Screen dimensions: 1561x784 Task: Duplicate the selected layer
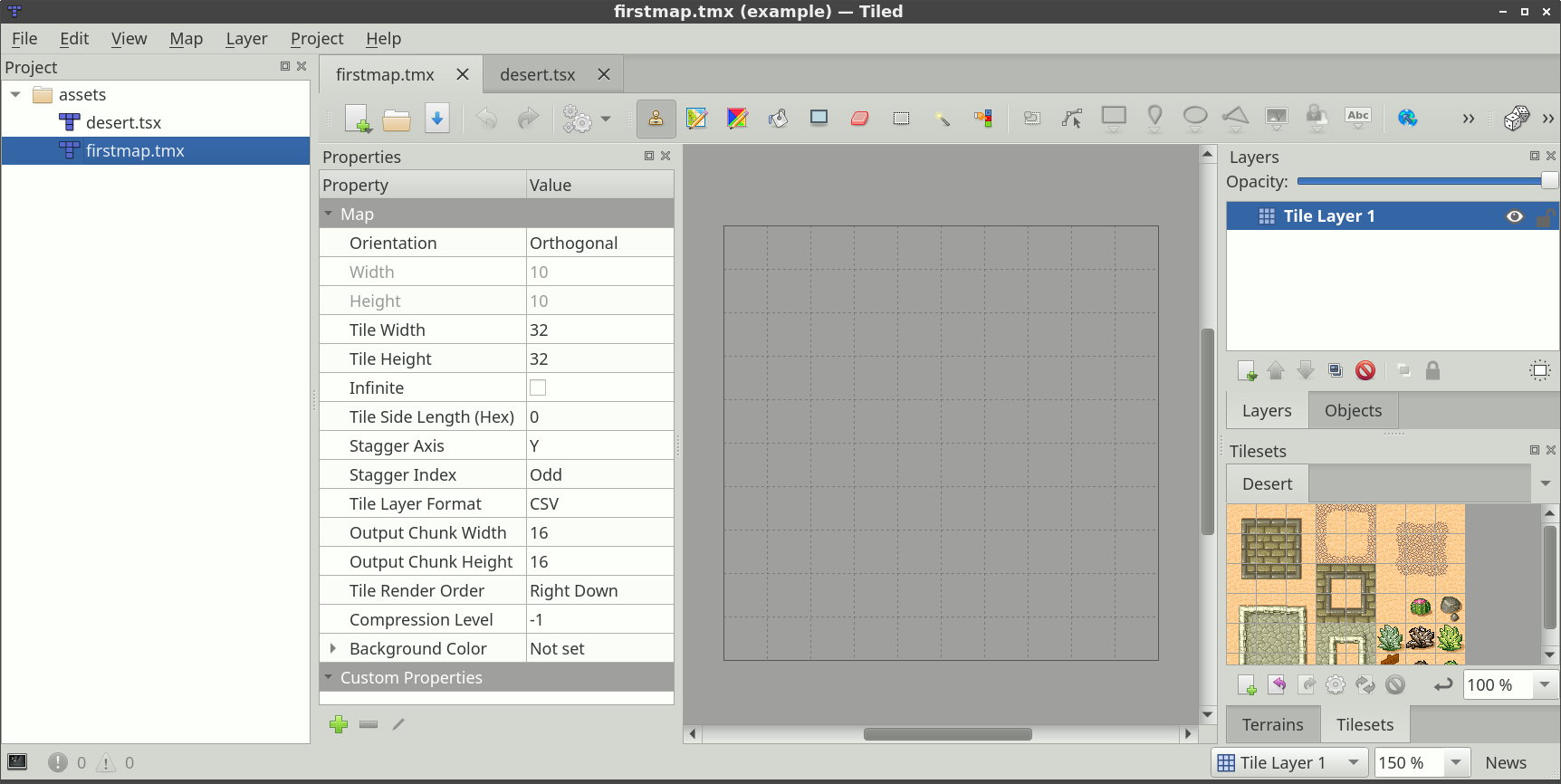1336,370
